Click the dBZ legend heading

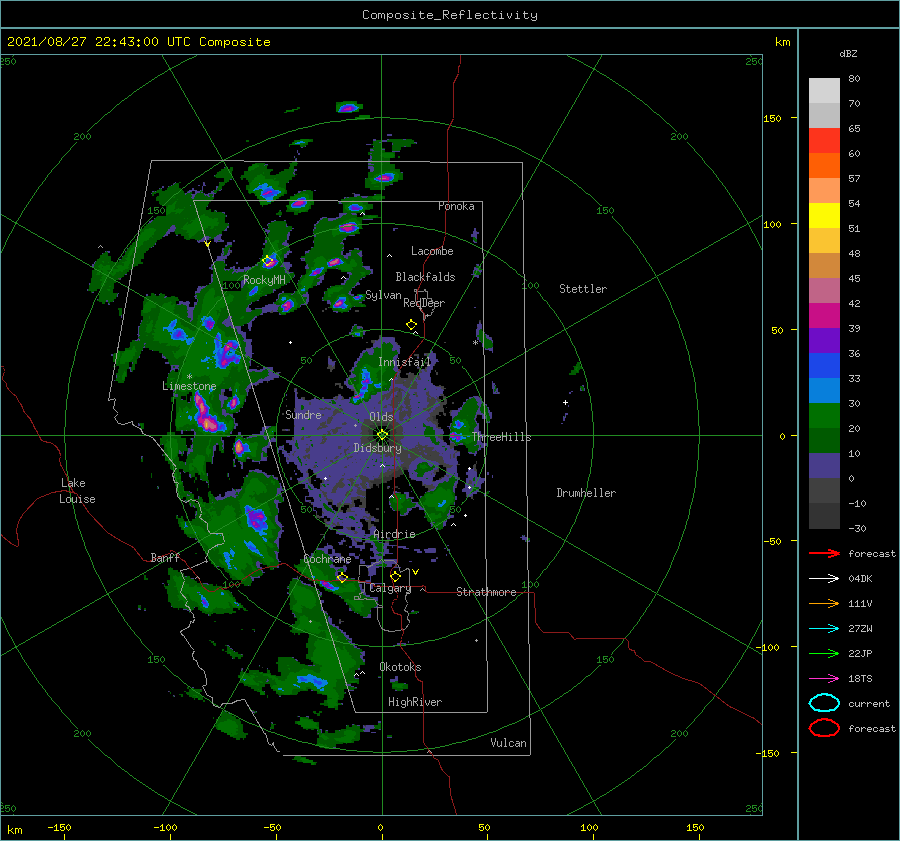pyautogui.click(x=848, y=54)
